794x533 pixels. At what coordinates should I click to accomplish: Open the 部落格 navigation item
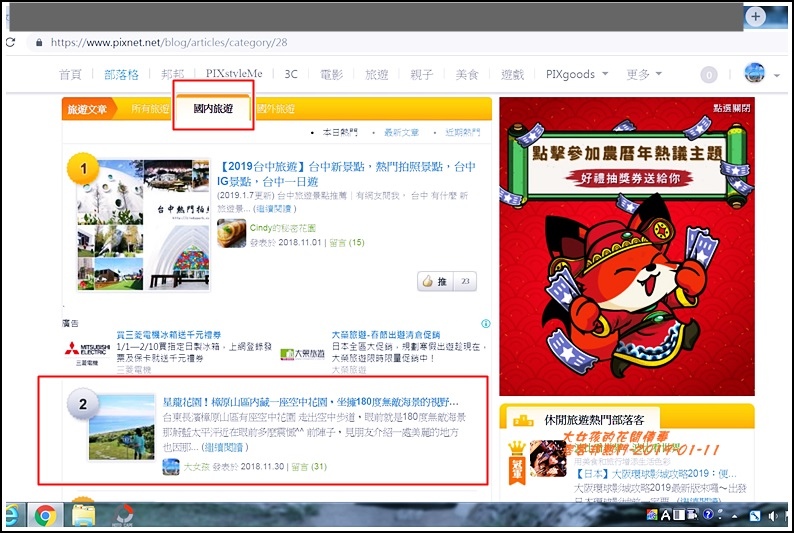click(121, 74)
